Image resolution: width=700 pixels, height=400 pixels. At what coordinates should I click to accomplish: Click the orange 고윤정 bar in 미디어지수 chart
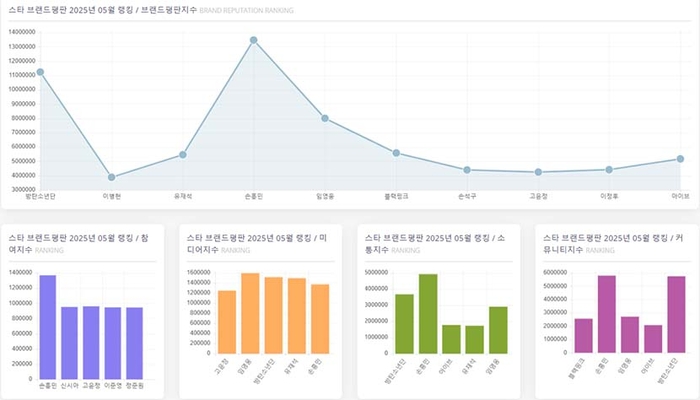point(227,322)
